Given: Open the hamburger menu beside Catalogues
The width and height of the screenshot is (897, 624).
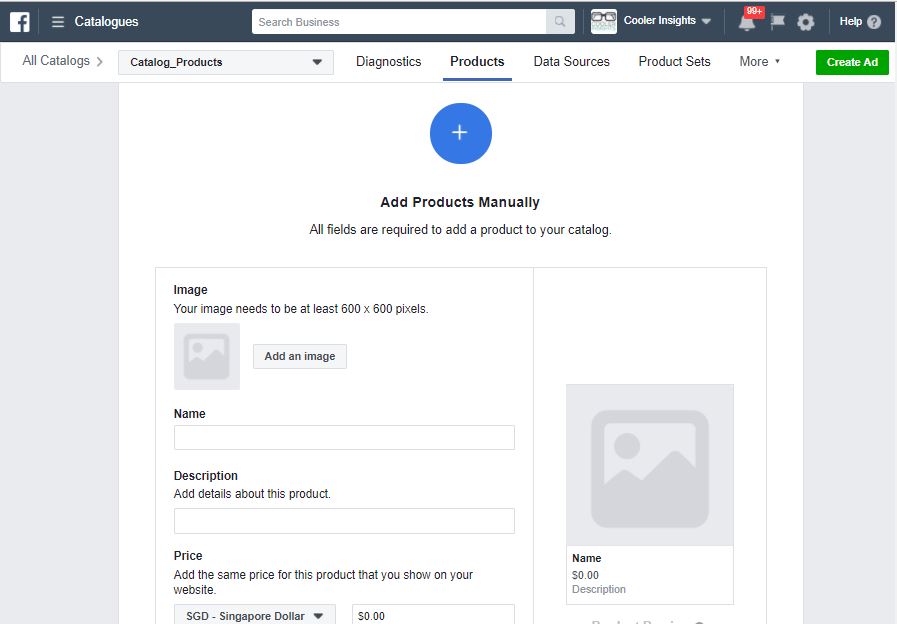Looking at the screenshot, I should 58,22.
